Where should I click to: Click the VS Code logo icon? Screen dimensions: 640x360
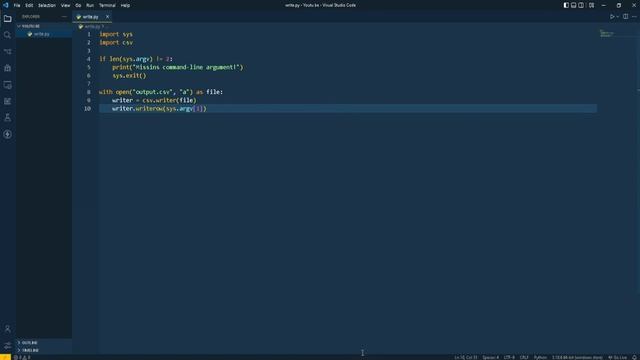[5, 5]
